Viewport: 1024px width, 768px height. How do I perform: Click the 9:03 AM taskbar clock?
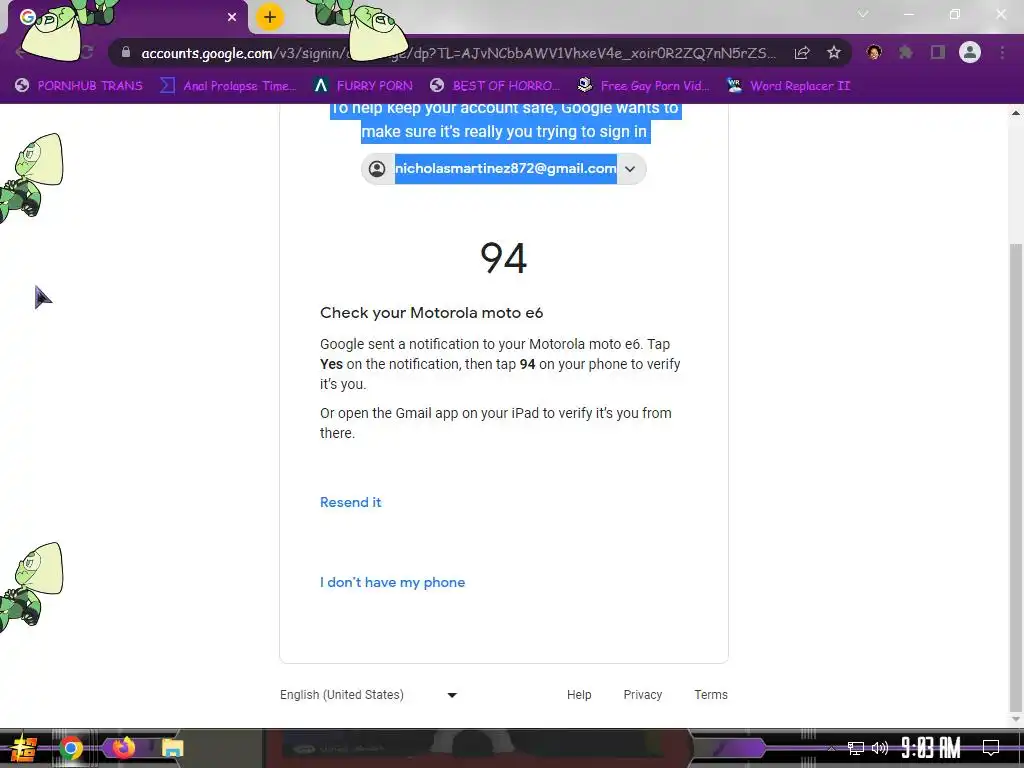[931, 748]
